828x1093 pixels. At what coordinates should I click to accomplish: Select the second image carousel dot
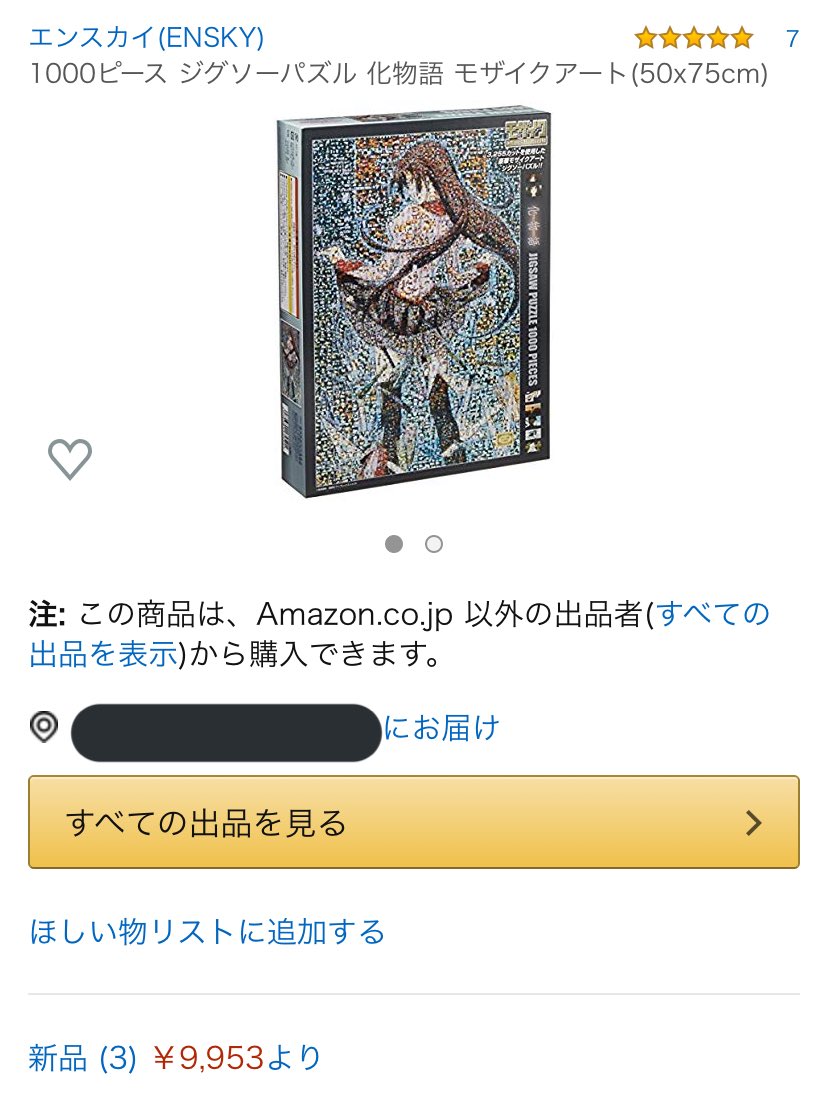click(434, 544)
